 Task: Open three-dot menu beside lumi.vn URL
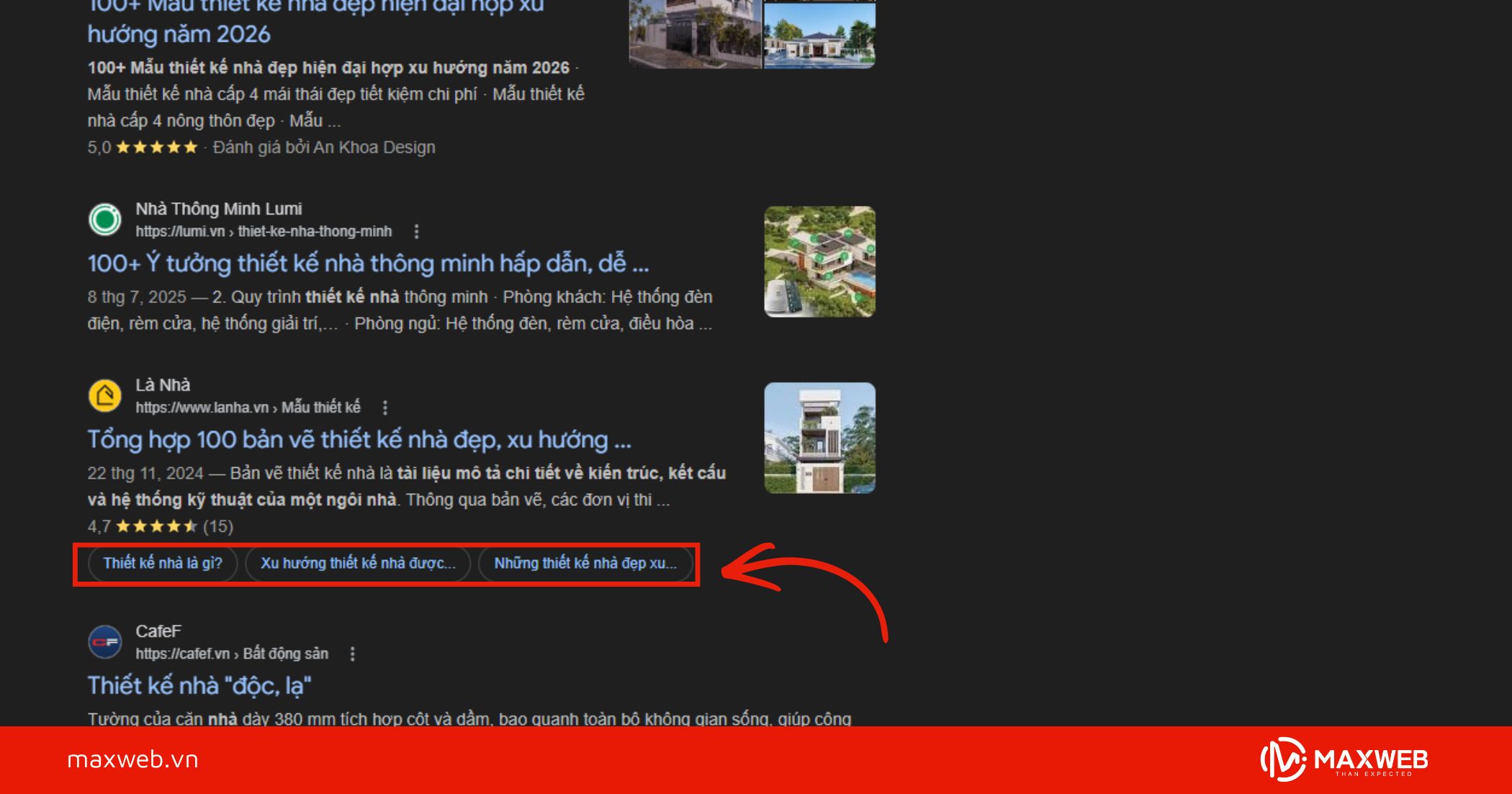[416, 232]
